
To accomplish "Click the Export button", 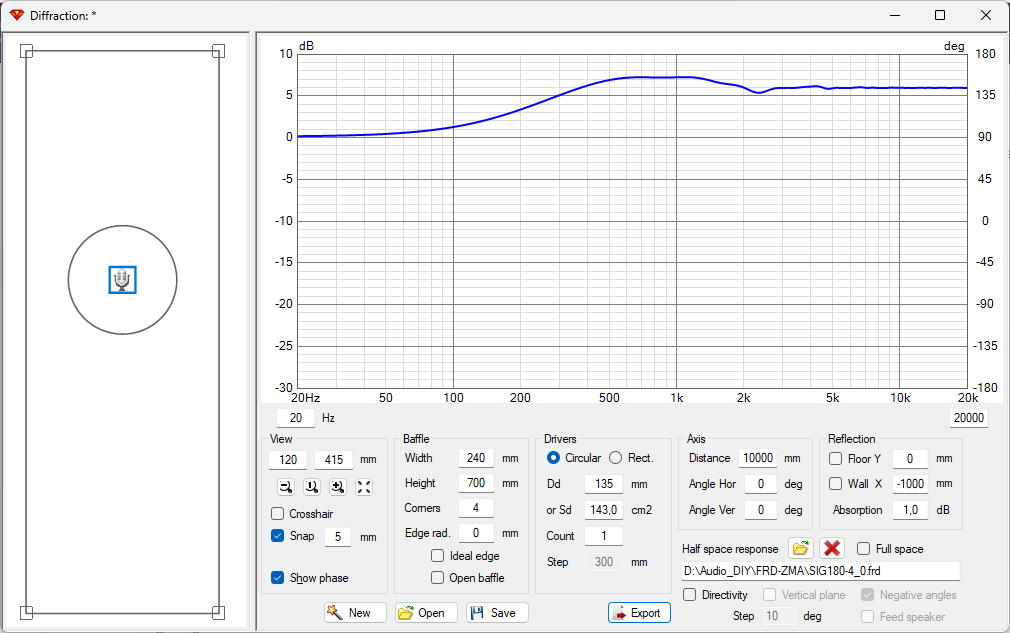I will pyautogui.click(x=639, y=612).
